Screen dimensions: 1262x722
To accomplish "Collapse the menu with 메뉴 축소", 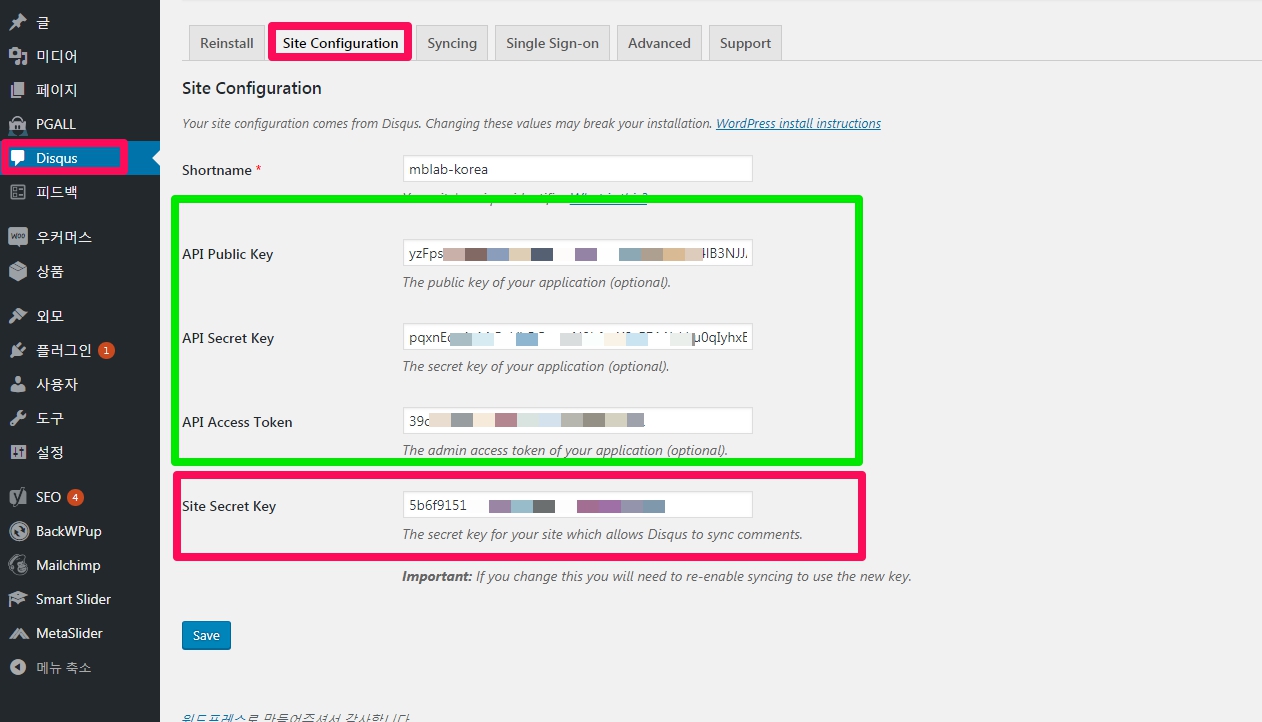I will click(18, 667).
